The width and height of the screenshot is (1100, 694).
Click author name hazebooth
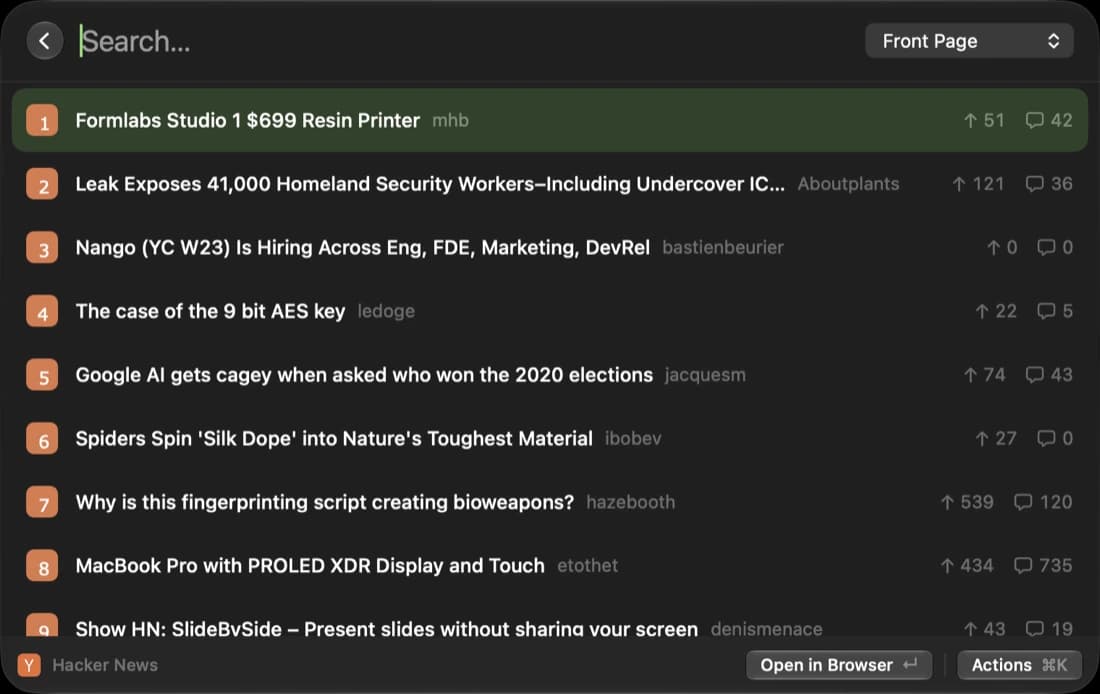coord(631,502)
